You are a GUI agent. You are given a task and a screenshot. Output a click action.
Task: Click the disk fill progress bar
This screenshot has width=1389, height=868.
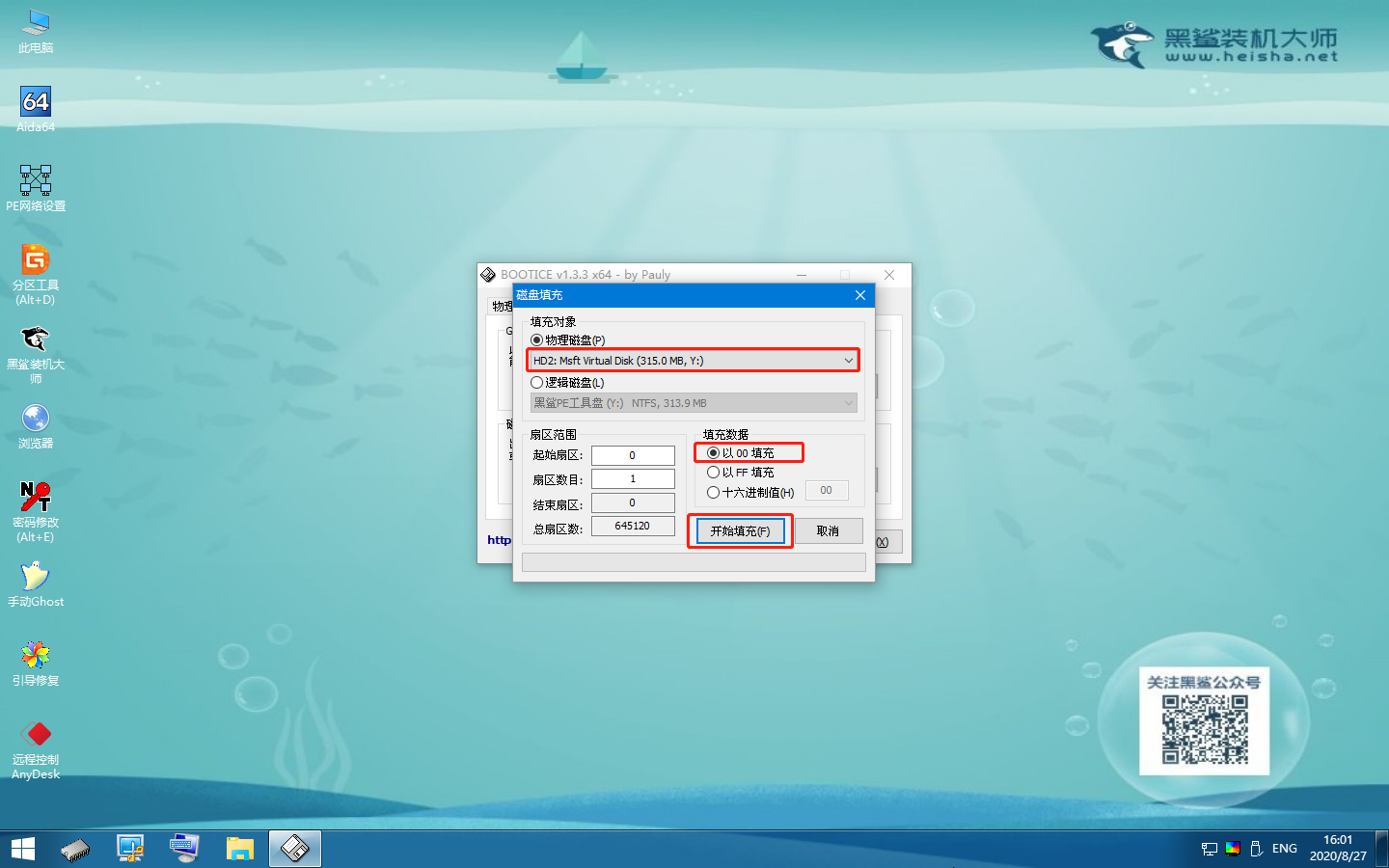click(694, 561)
